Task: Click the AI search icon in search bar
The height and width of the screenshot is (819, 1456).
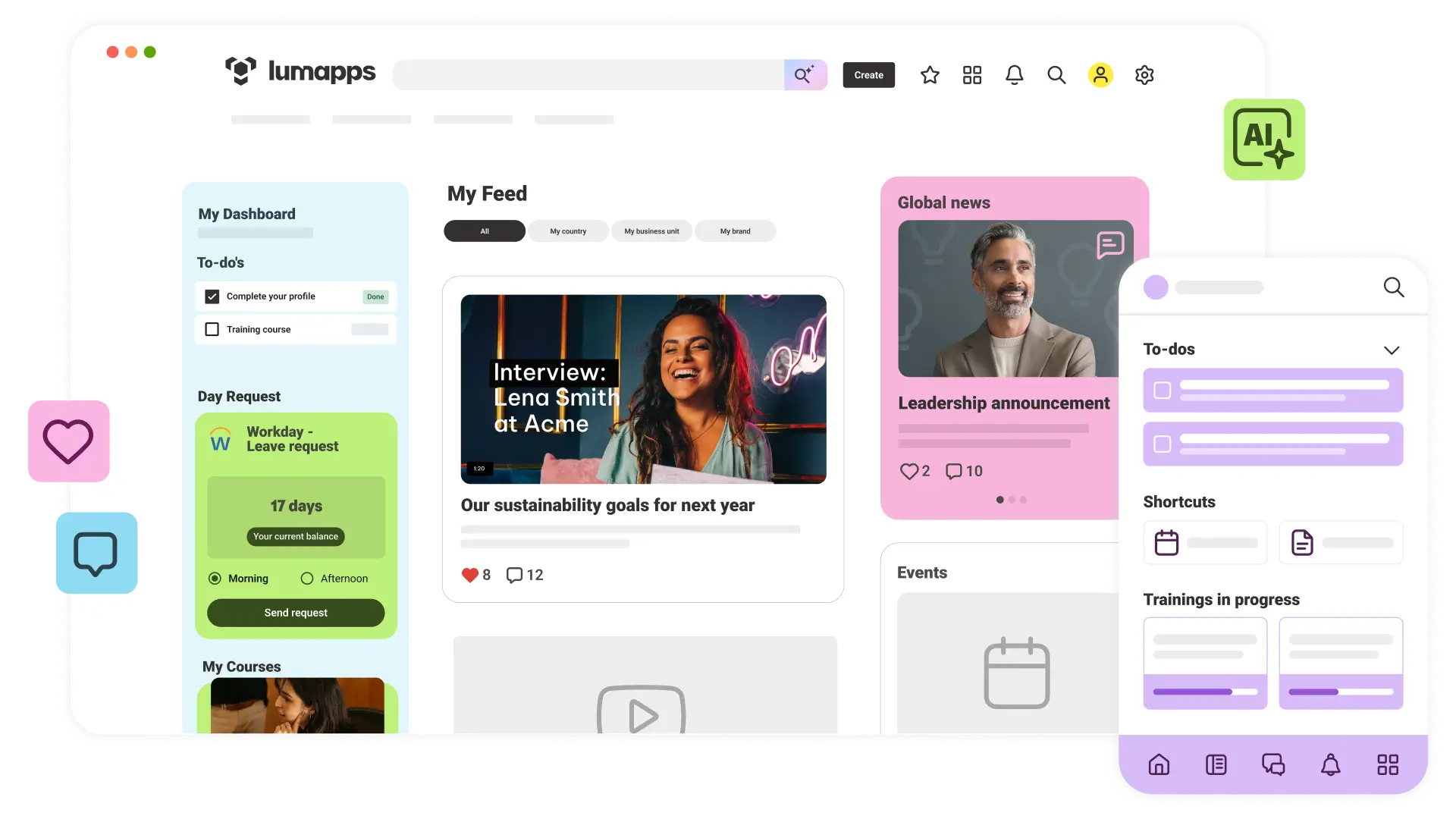Action: (x=805, y=74)
